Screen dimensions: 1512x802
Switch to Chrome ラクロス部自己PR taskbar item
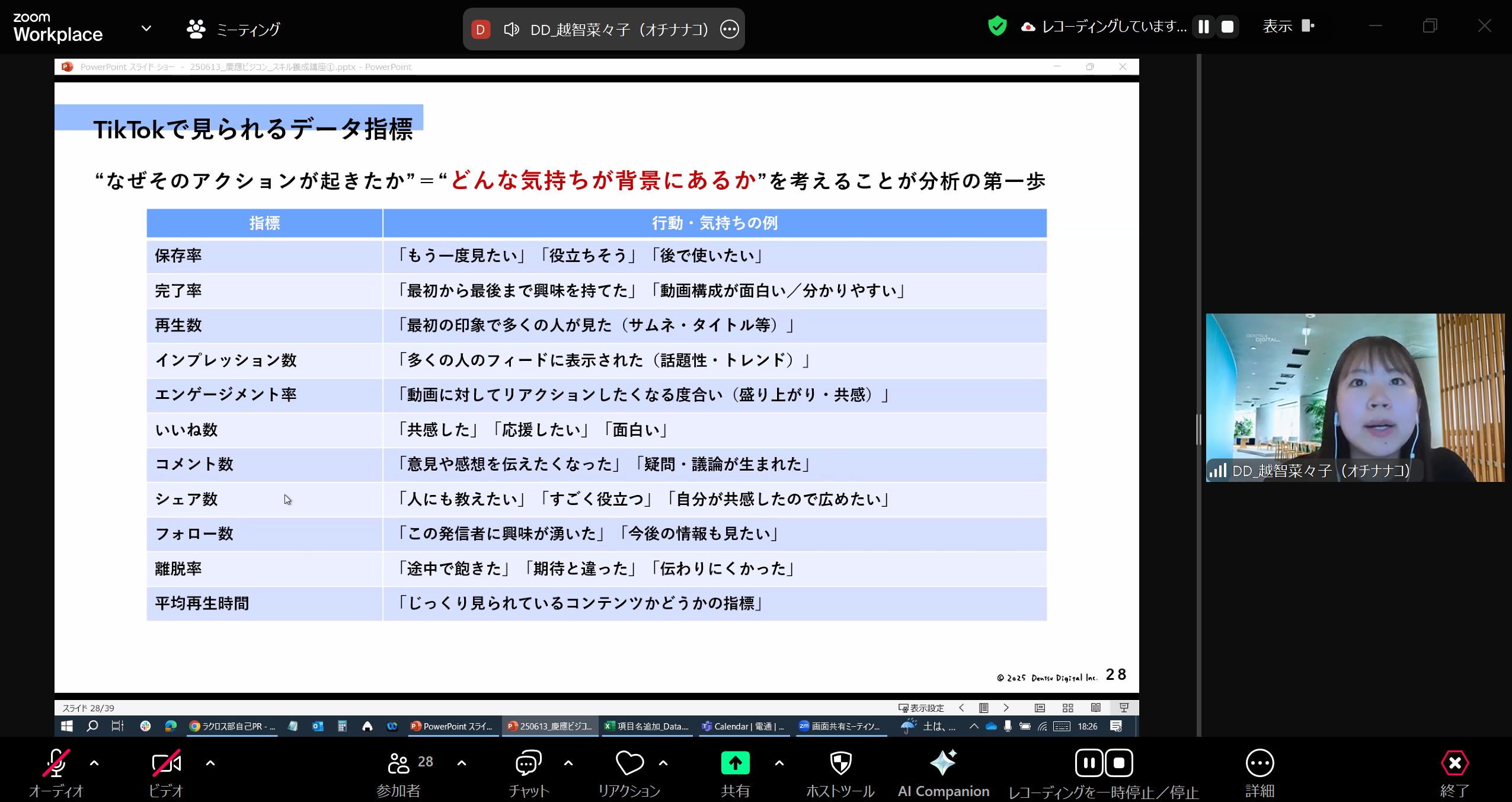(x=232, y=726)
